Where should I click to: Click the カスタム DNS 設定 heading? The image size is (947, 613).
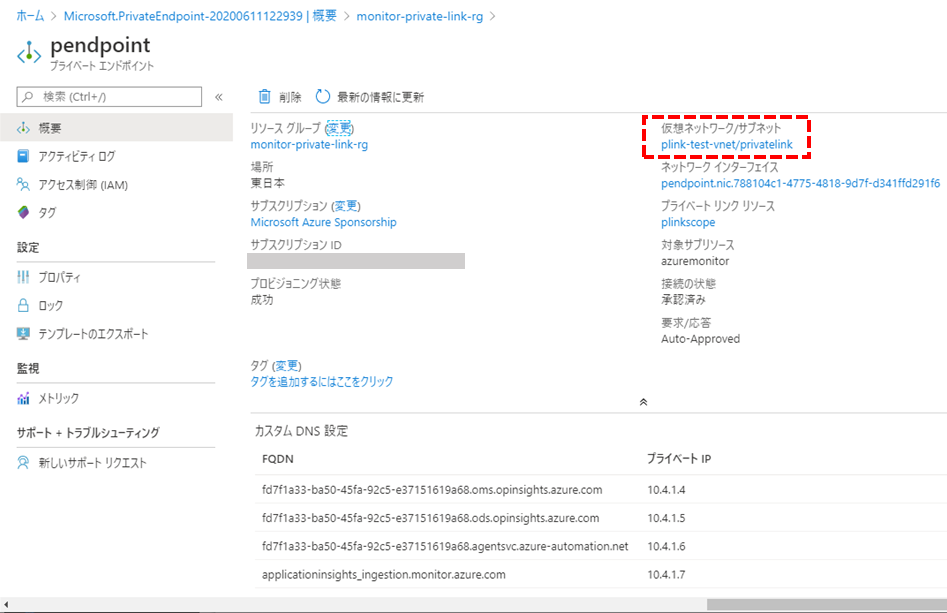(x=301, y=431)
